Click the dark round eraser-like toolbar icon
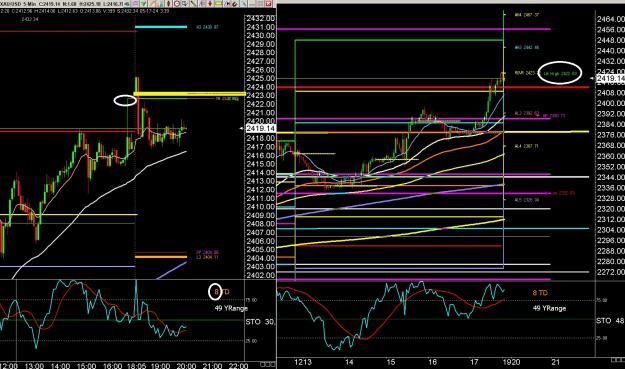This screenshot has height=369, width=625. pyautogui.click(x=235, y=4)
